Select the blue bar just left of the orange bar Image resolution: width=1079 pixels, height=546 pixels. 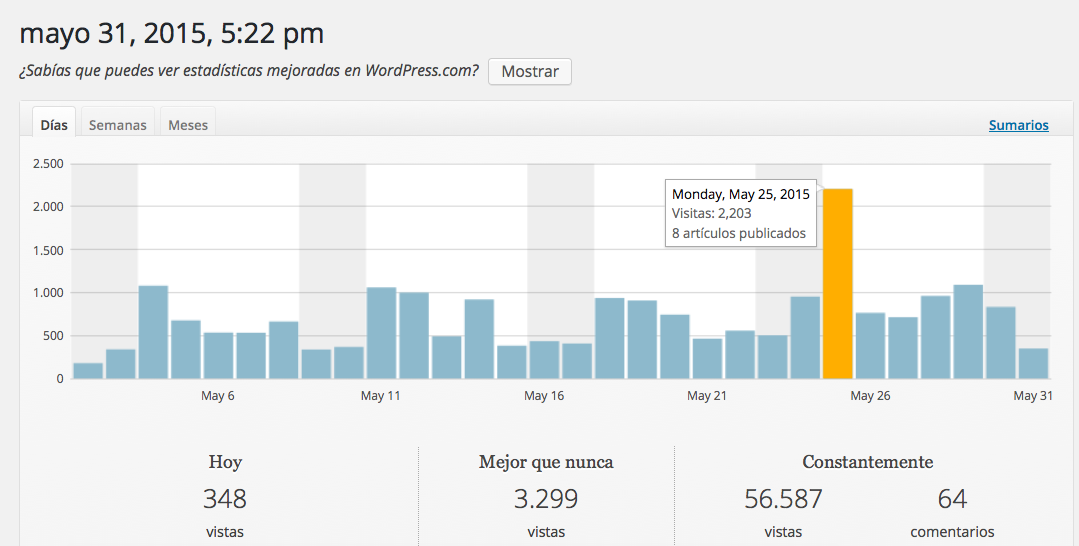(805, 337)
